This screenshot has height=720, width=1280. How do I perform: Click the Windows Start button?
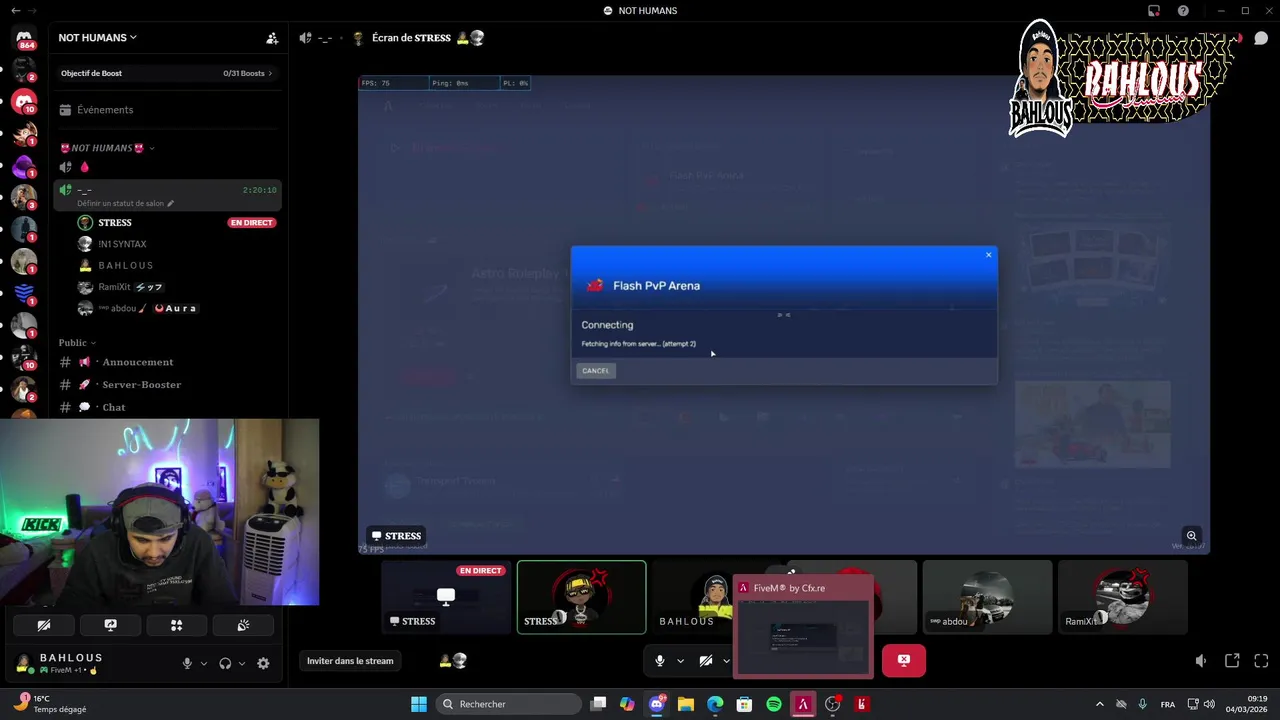click(x=419, y=704)
